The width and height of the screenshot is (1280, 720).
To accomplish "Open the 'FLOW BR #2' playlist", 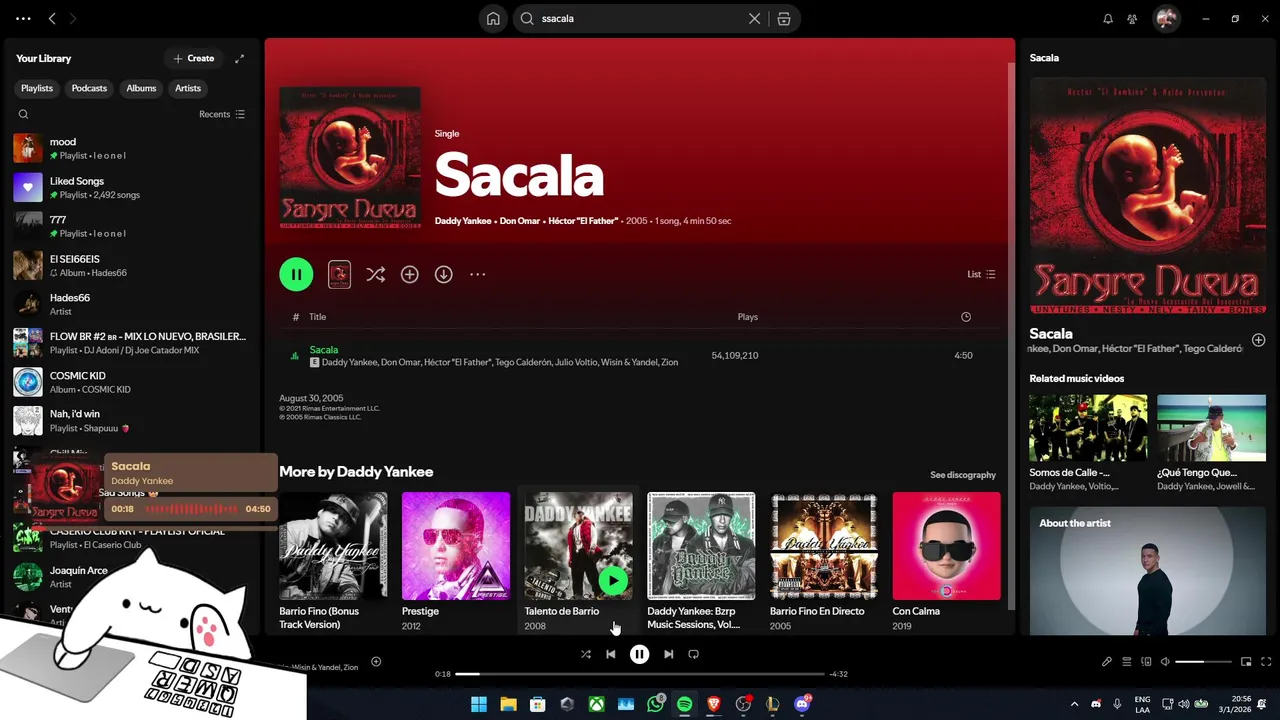I will 131,343.
